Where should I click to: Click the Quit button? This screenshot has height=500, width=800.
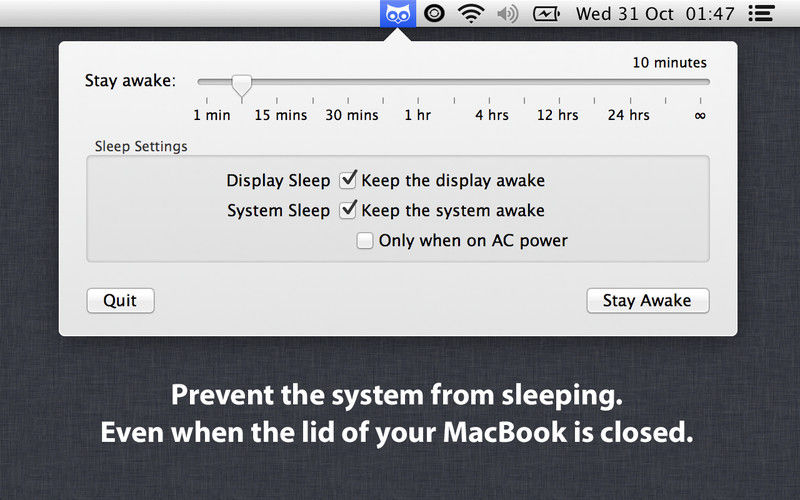coord(120,301)
